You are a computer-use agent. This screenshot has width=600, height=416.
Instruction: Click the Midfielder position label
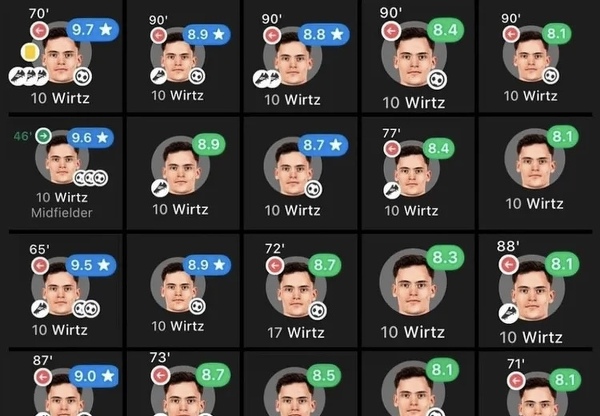click(62, 213)
